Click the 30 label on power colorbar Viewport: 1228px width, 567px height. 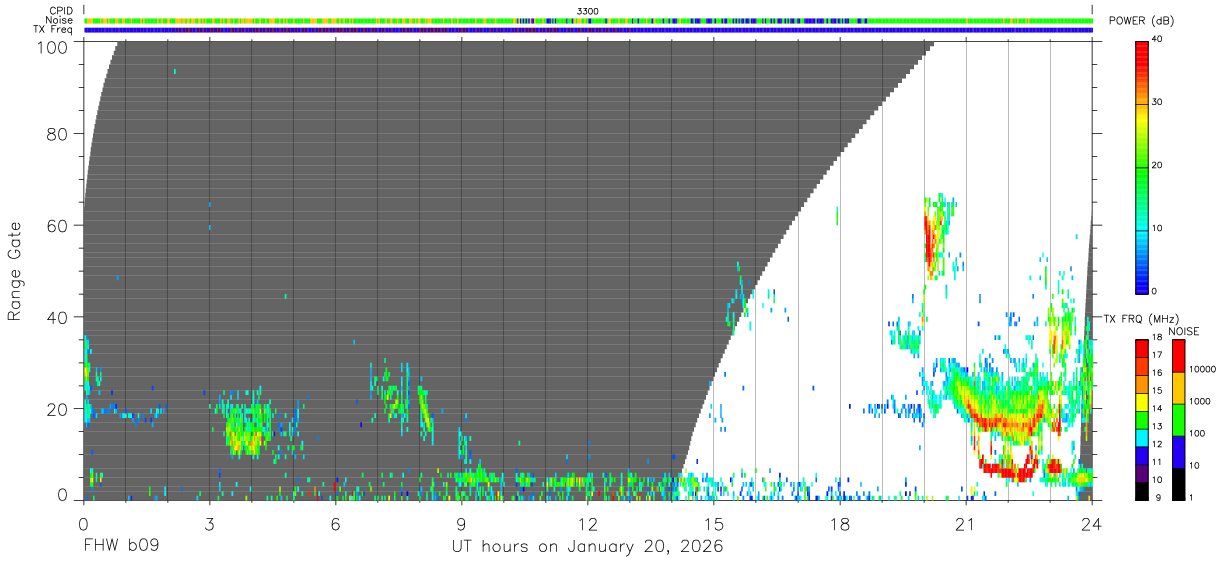pyautogui.click(x=1159, y=102)
